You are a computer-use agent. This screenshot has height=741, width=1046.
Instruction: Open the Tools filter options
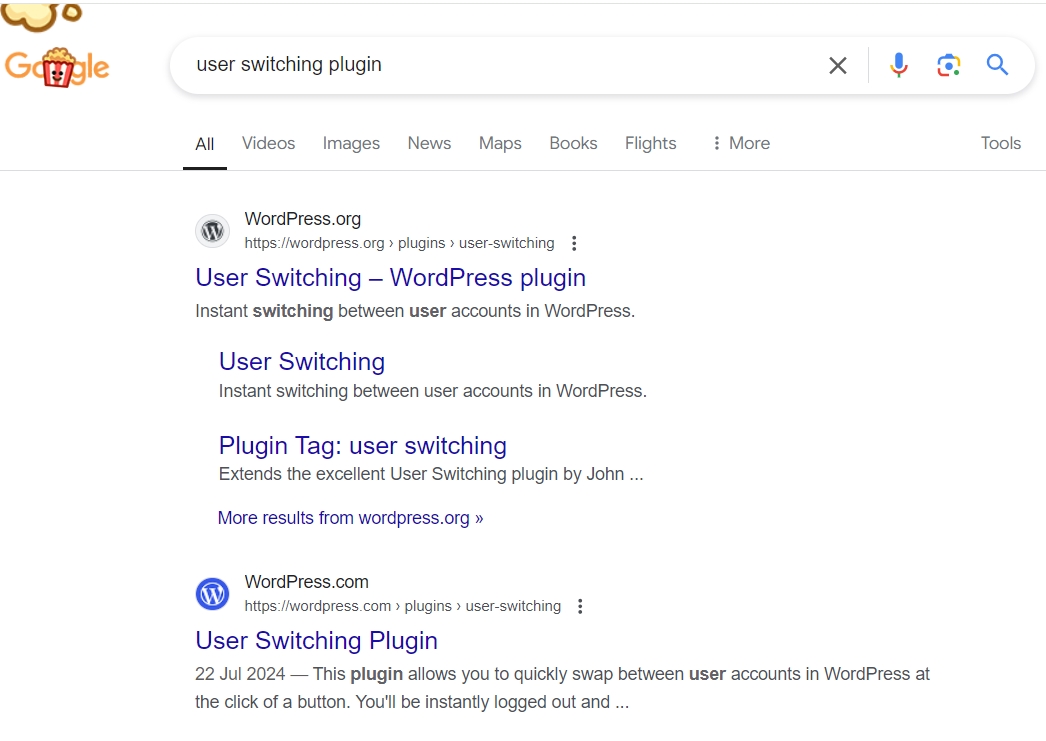click(1000, 143)
